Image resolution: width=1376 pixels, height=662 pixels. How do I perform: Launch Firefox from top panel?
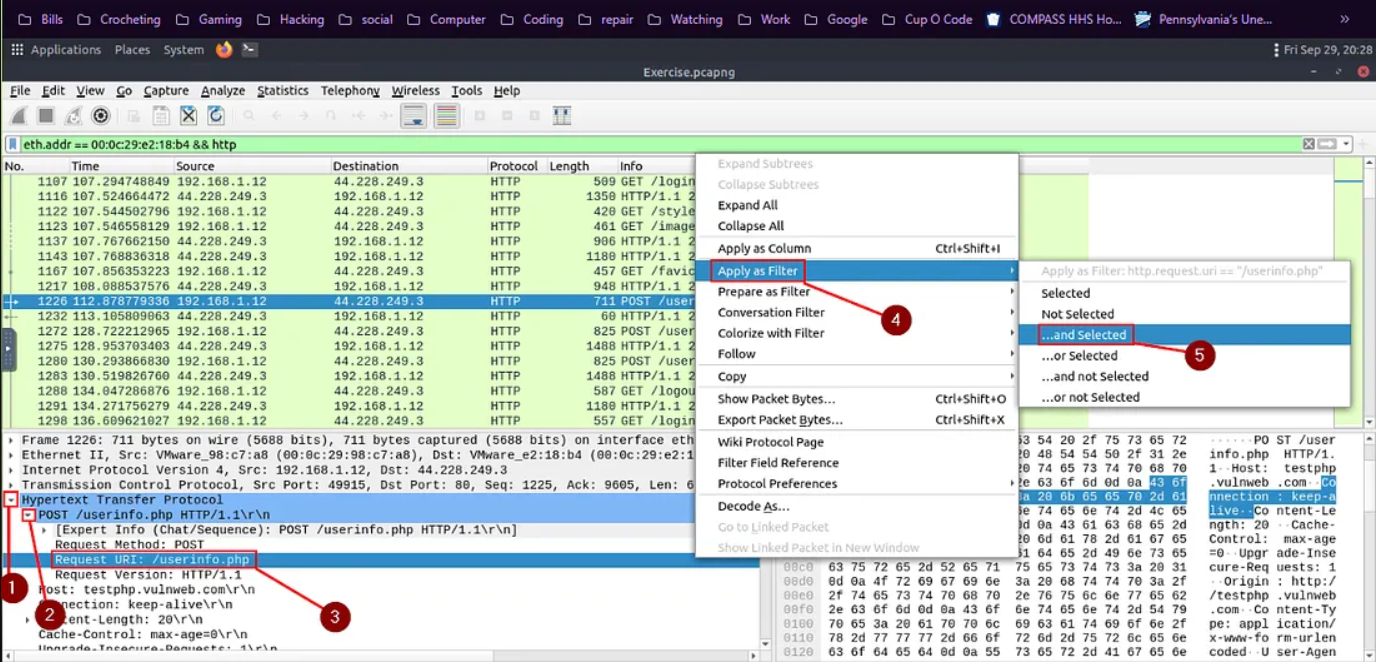click(224, 49)
